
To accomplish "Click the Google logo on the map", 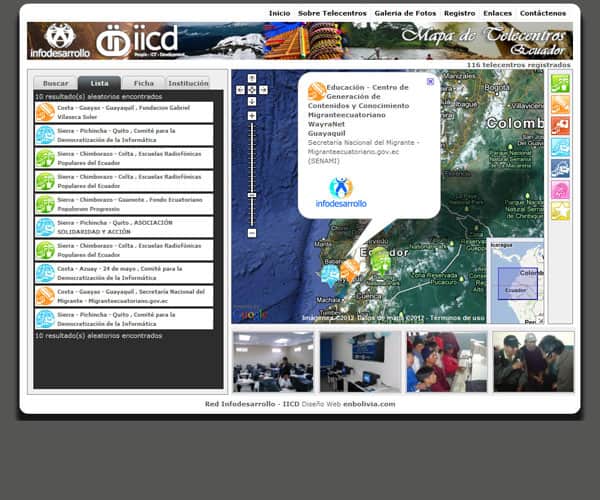I will coord(250,315).
